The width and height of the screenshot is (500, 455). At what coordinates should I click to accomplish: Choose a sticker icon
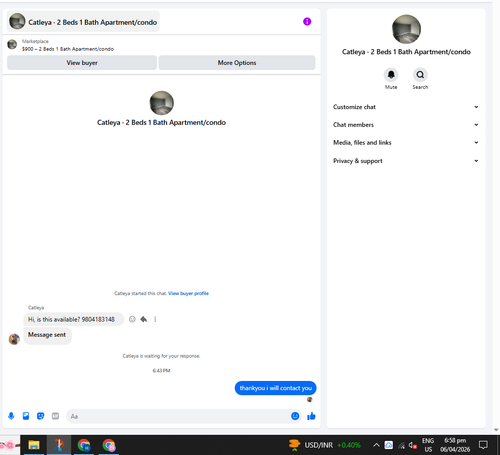tap(41, 416)
